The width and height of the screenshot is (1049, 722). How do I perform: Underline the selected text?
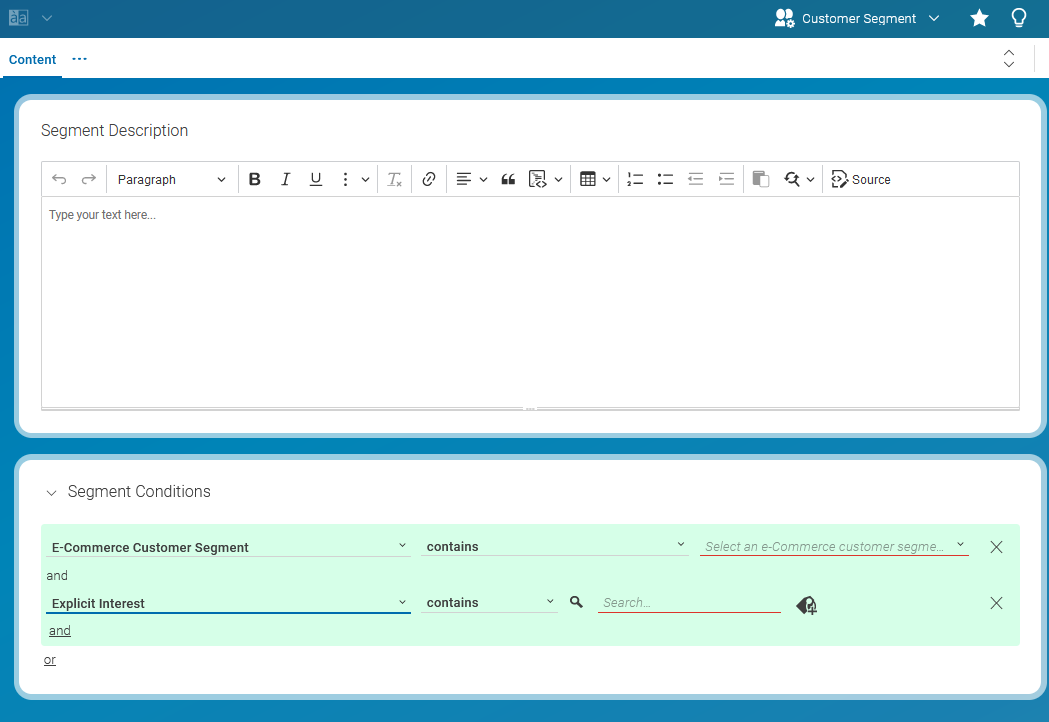pyautogui.click(x=315, y=179)
